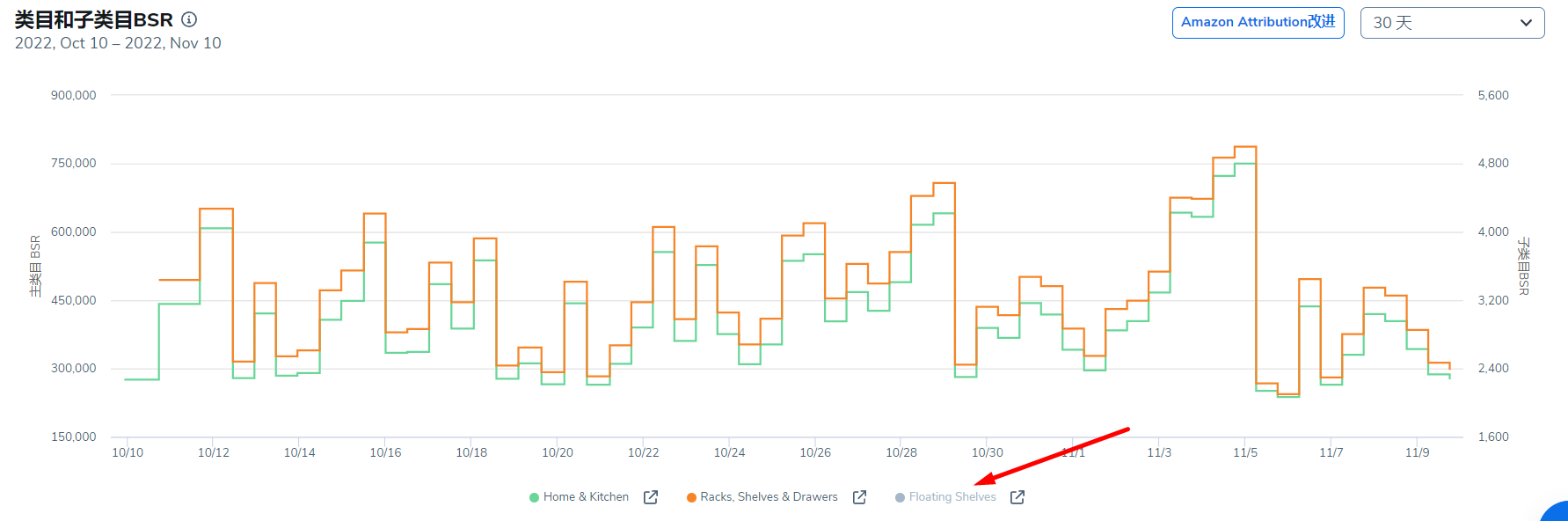This screenshot has height=521, width=1568.
Task: Click the date range text Oct 10 – Nov 10
Action: click(118, 43)
